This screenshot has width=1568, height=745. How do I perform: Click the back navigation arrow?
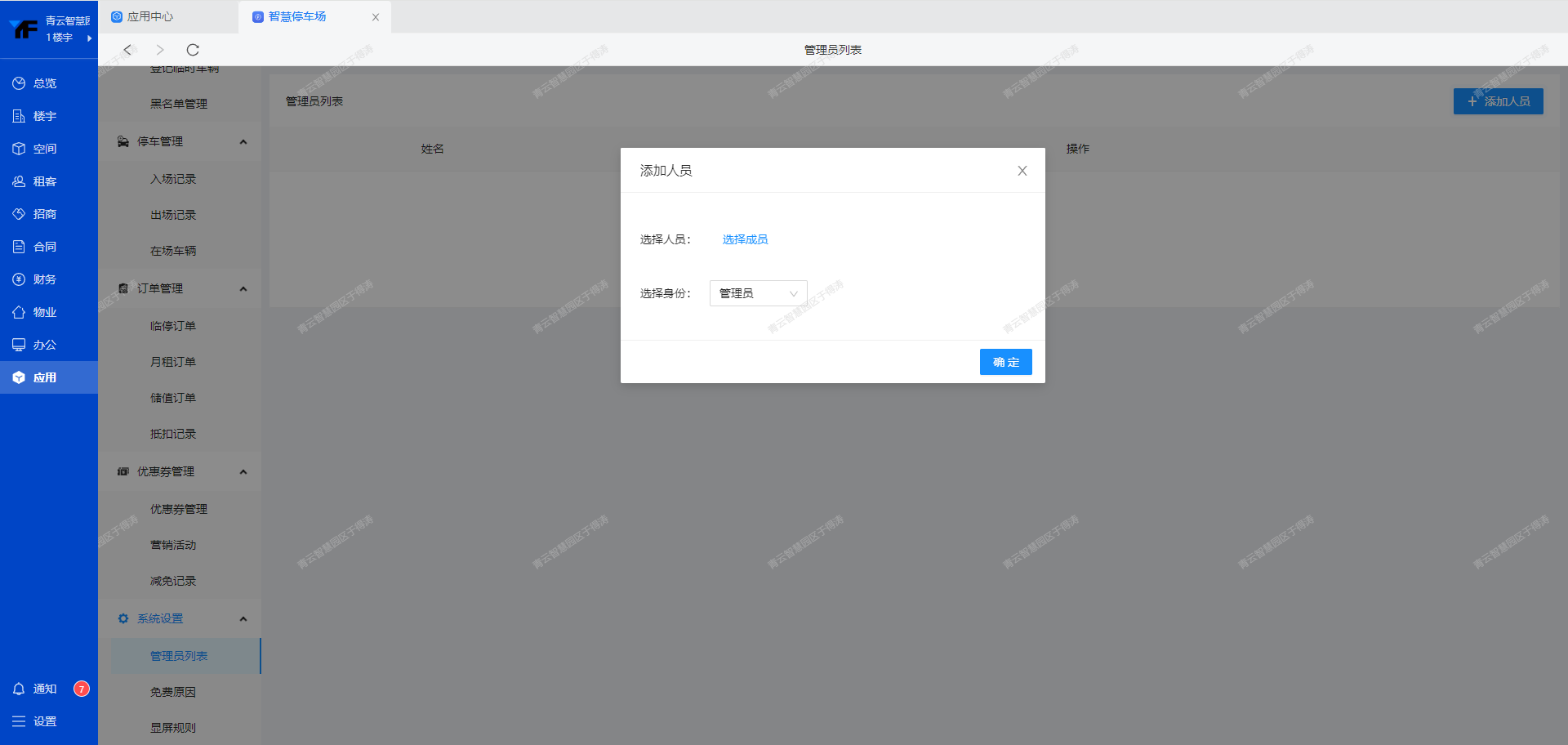point(127,50)
